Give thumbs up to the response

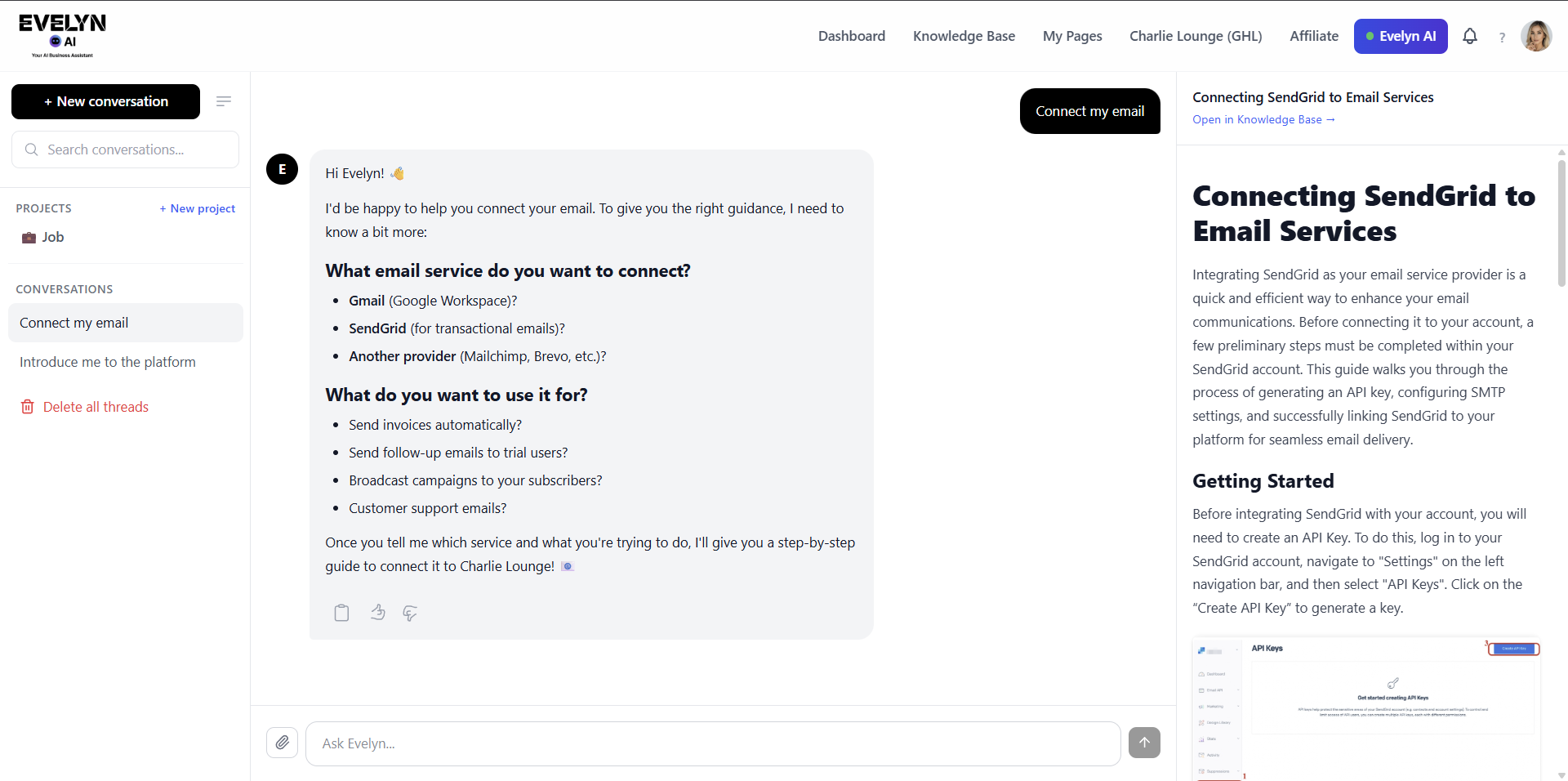coord(377,612)
